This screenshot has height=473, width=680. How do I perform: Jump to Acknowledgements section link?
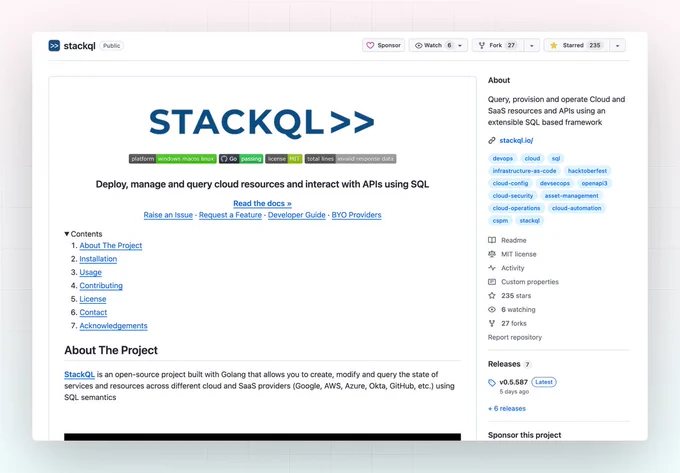click(114, 326)
